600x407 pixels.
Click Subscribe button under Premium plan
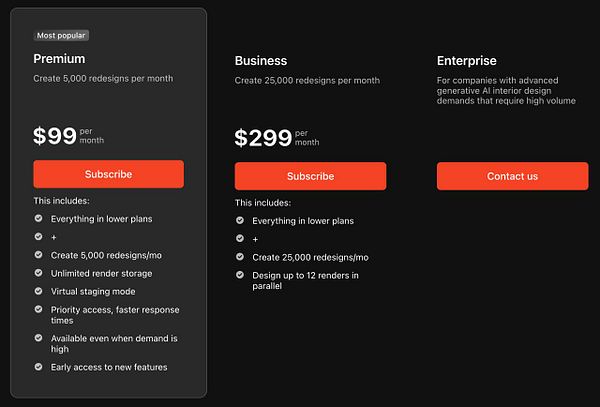108,174
